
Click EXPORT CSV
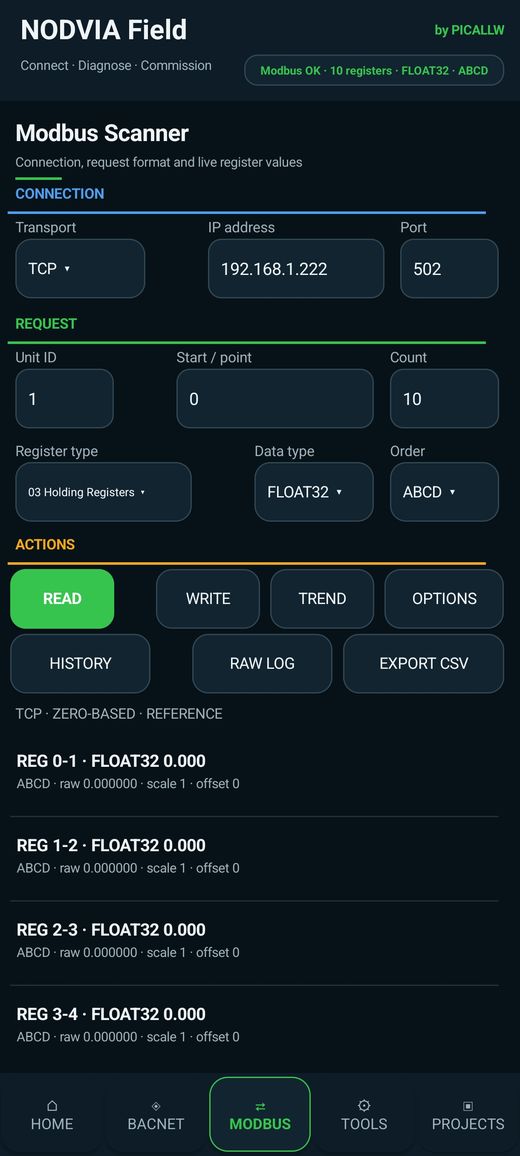click(x=423, y=664)
